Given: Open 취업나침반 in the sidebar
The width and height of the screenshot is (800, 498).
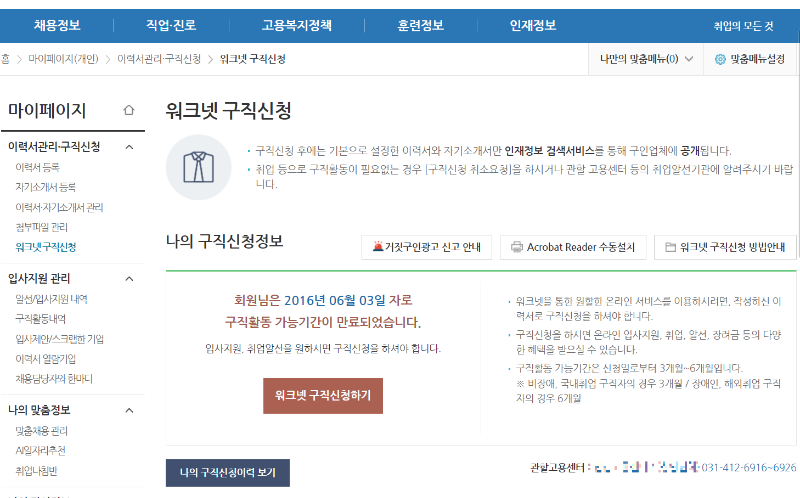Looking at the screenshot, I should (x=36, y=471).
